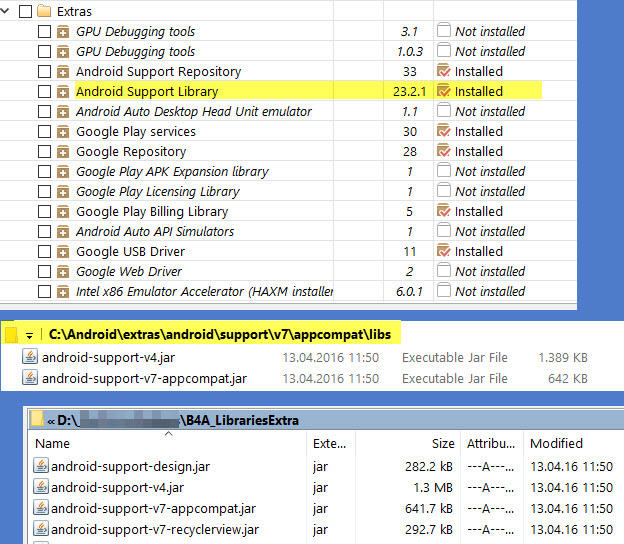Select android-support-v4.jar in appcompat libs folder
This screenshot has width=624, height=544.
(108, 357)
